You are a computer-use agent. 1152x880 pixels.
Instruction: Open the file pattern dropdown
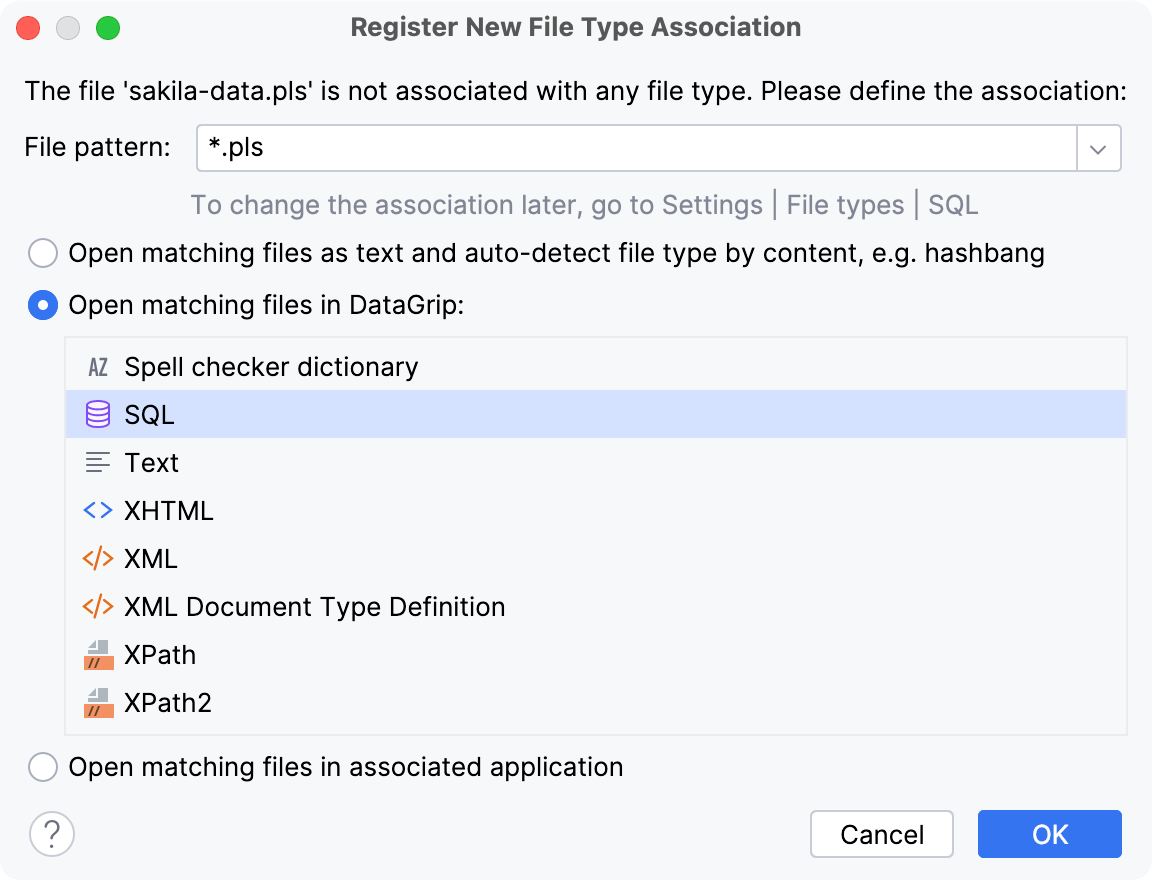coord(1098,147)
